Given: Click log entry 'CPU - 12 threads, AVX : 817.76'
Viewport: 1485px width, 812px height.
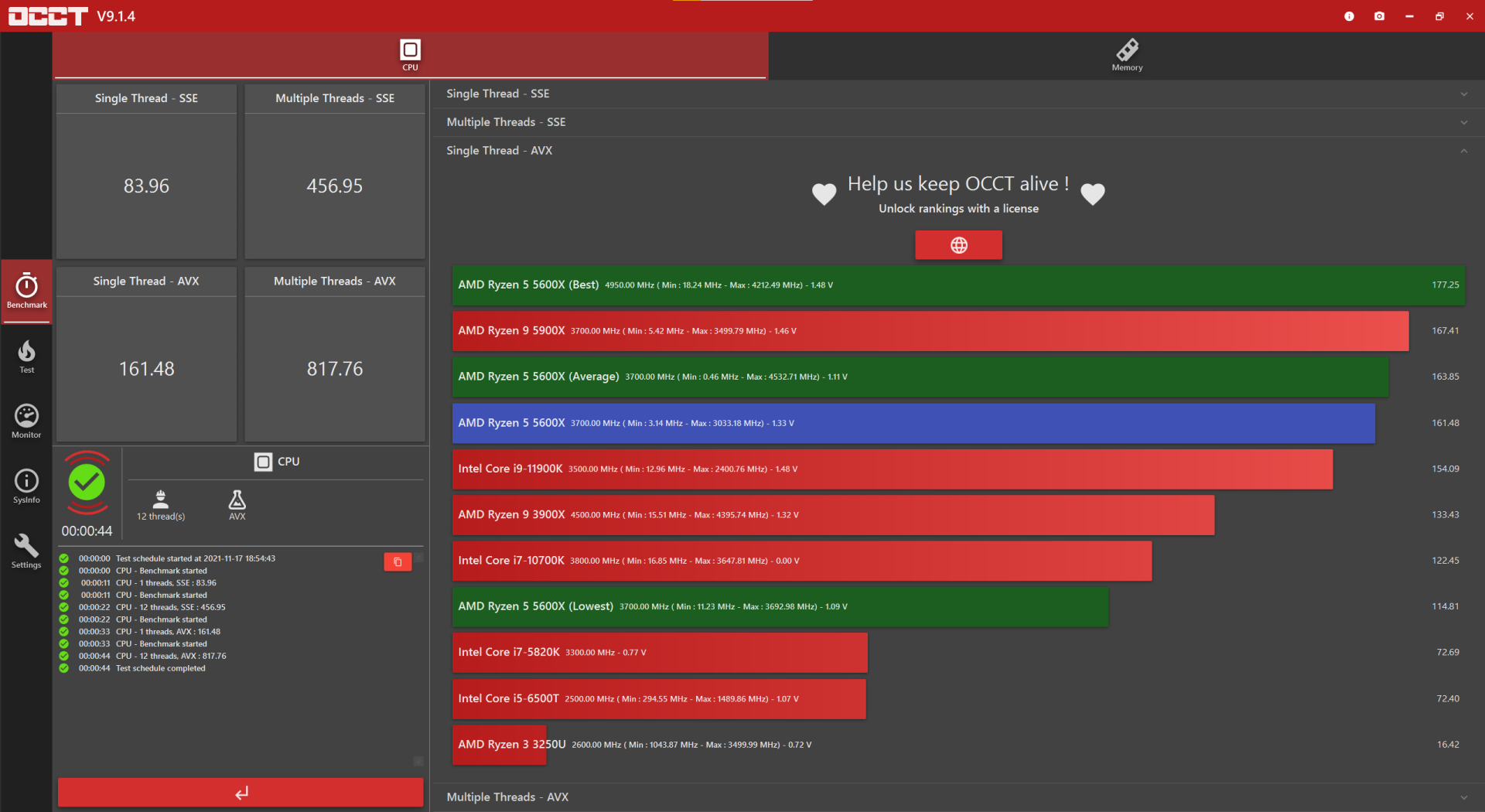Looking at the screenshot, I should click(171, 656).
